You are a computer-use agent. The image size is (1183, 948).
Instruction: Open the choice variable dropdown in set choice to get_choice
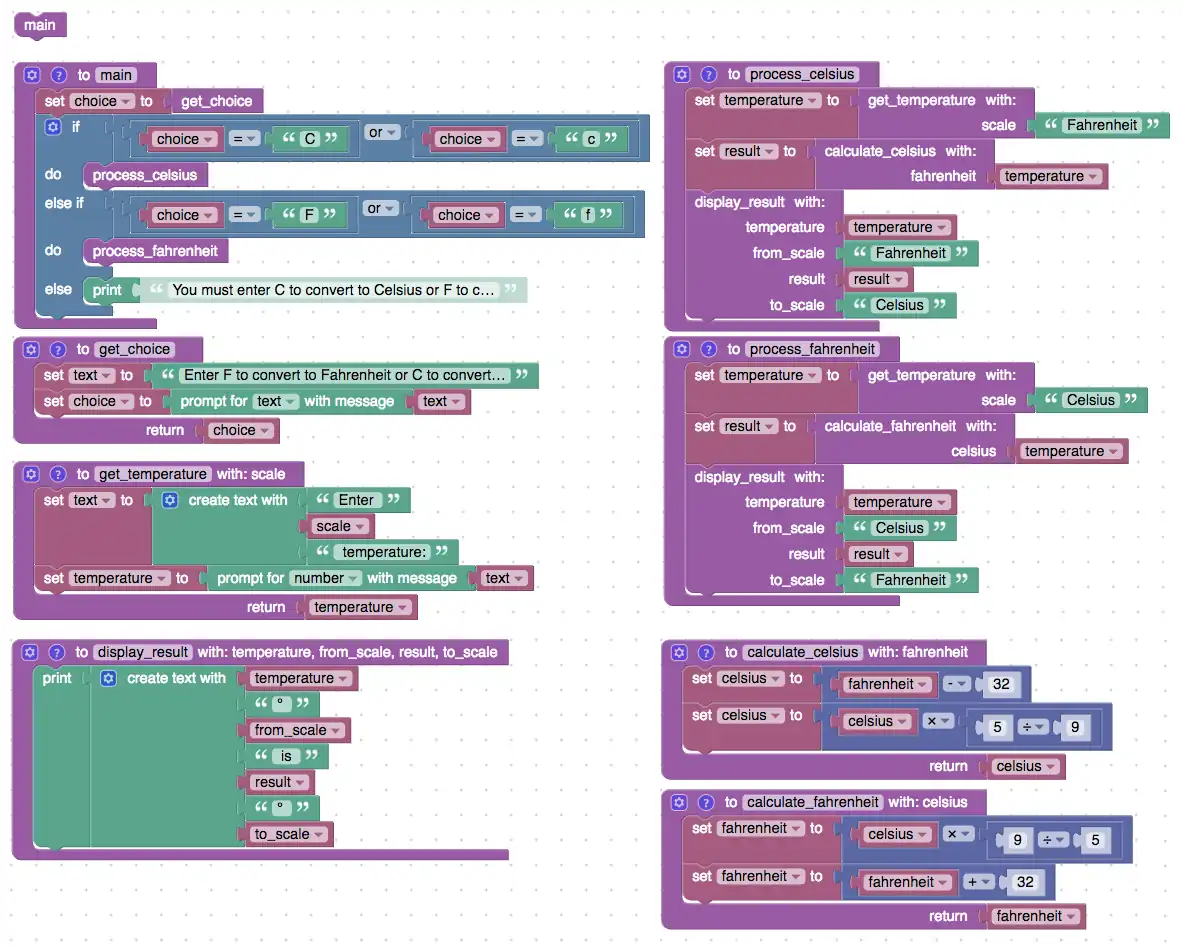102,101
